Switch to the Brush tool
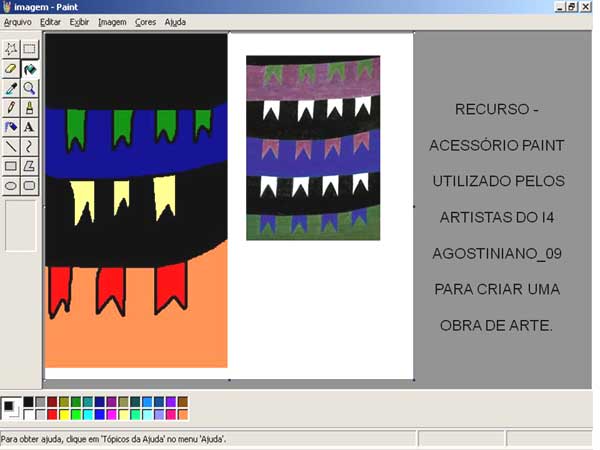This screenshot has width=600, height=450. (29, 108)
